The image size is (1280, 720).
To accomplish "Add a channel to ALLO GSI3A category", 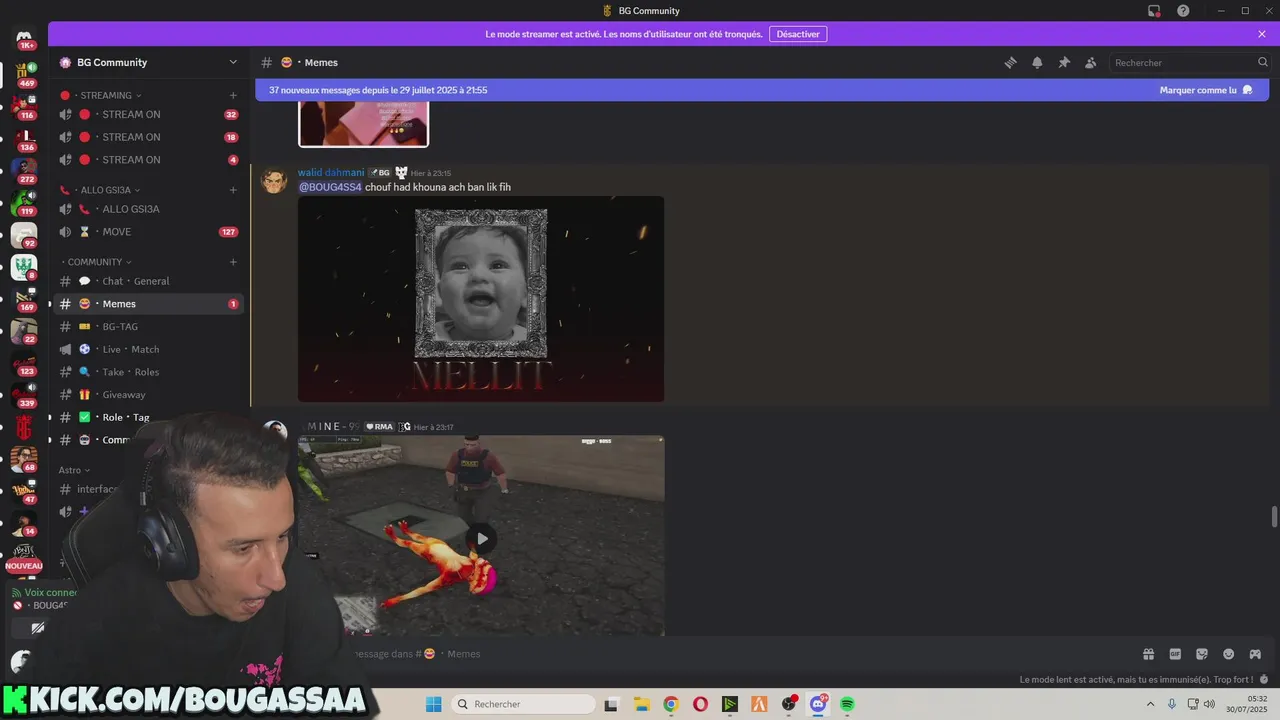I will click(233, 190).
